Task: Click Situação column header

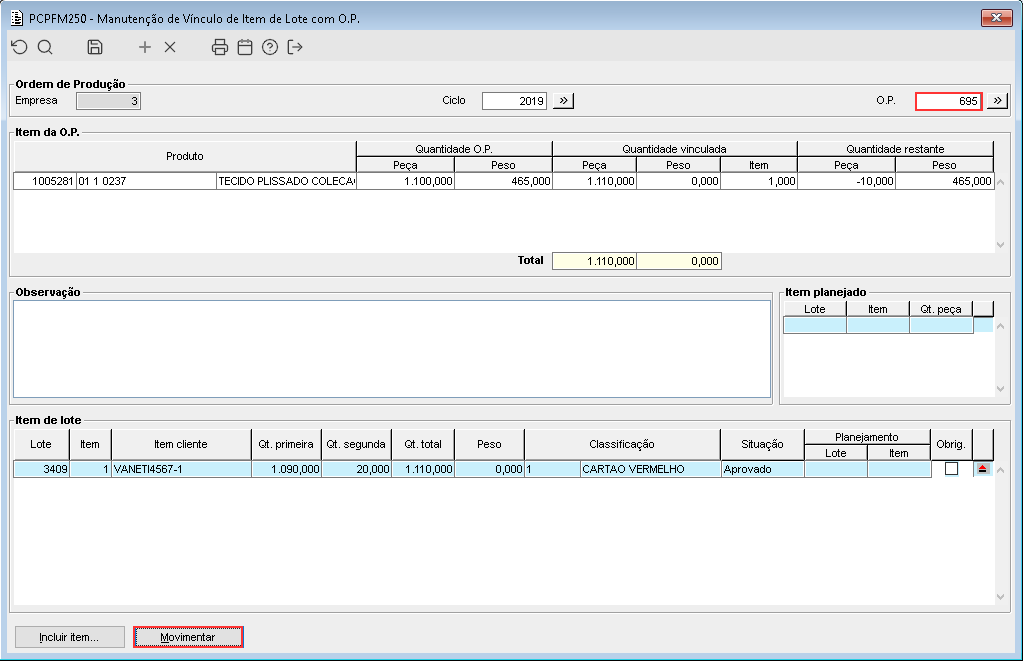Action: pyautogui.click(x=762, y=444)
